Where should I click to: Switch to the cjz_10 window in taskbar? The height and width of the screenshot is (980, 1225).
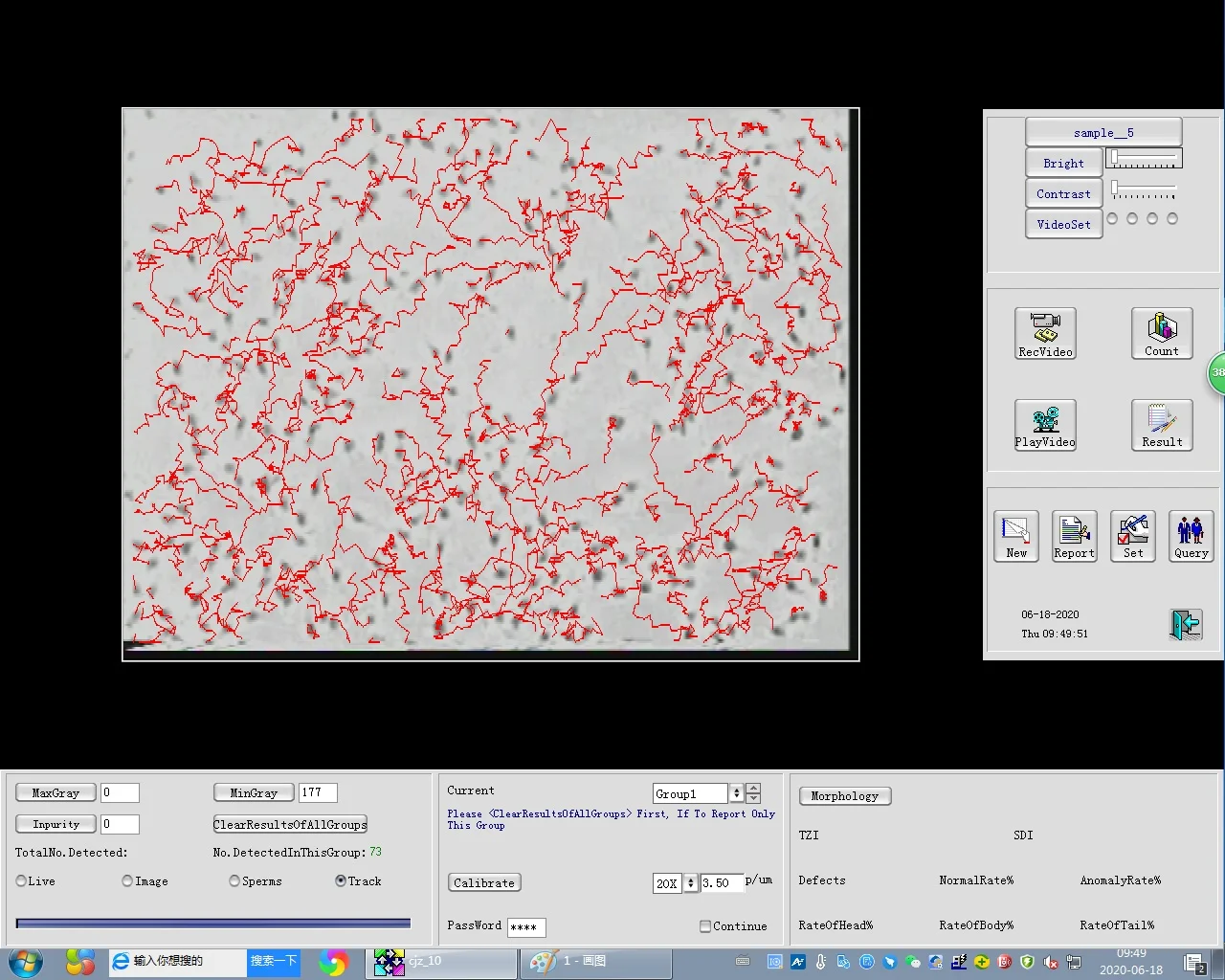(x=440, y=962)
